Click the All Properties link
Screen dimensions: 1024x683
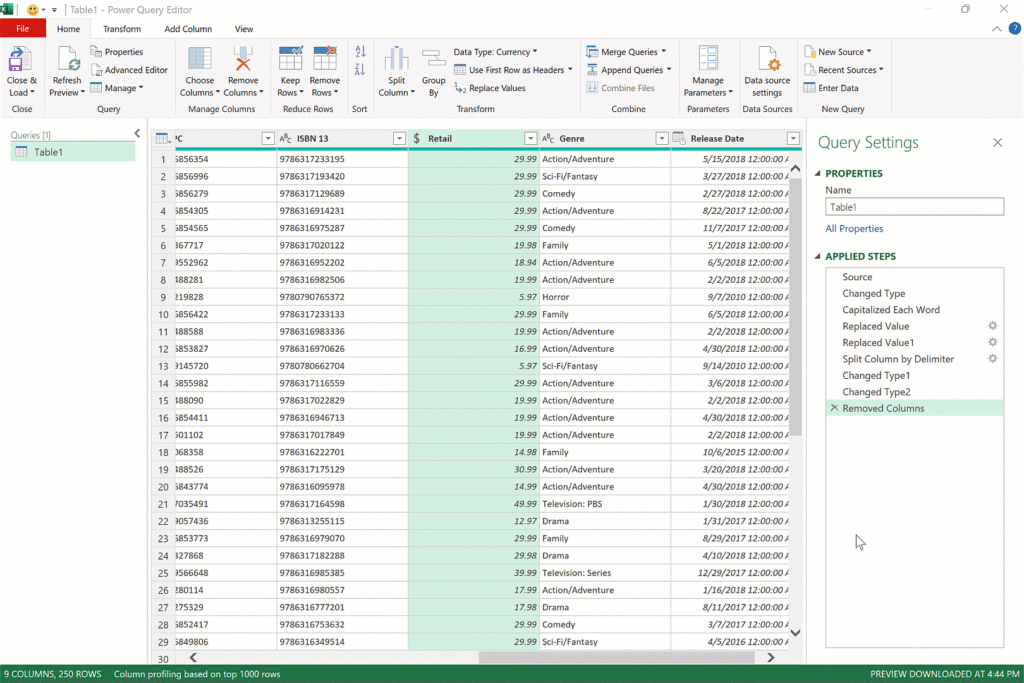854,229
